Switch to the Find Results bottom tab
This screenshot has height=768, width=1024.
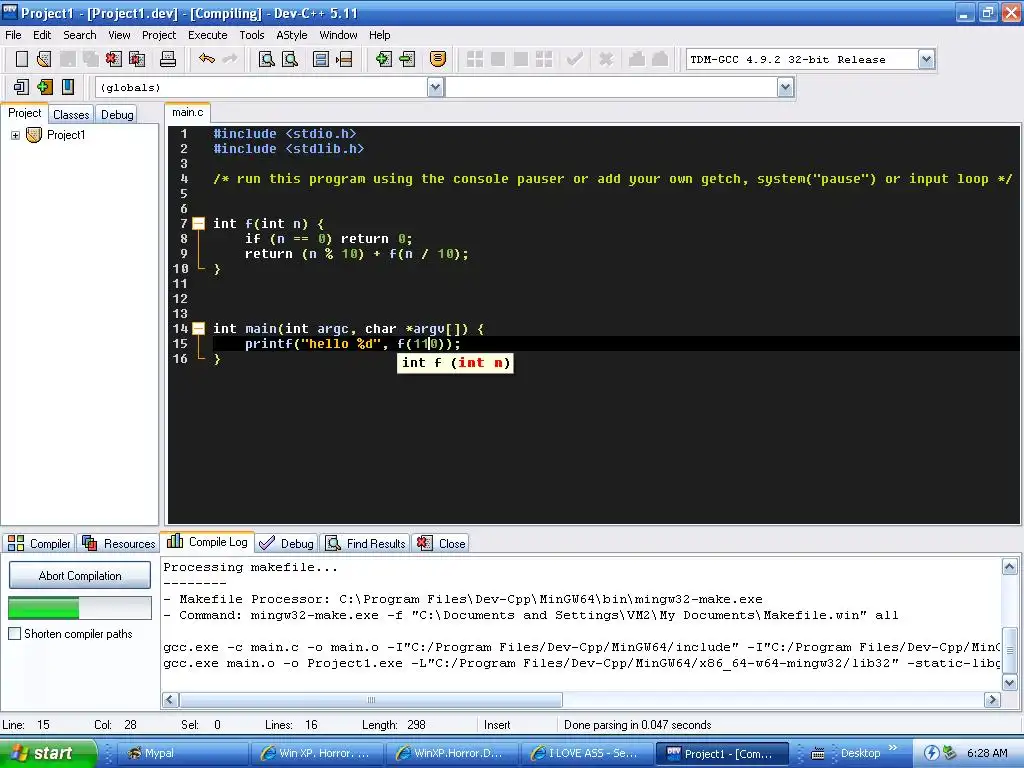(x=366, y=543)
